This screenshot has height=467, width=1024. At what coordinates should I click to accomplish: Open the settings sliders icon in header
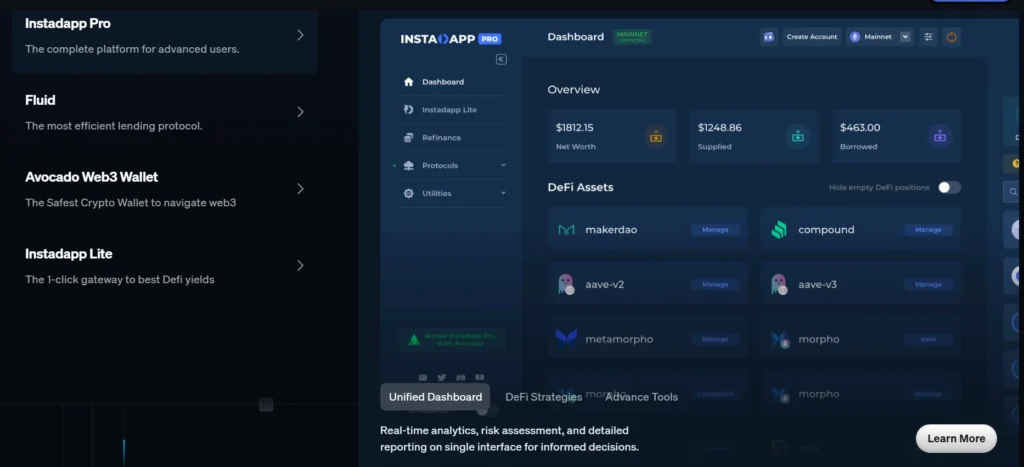pos(929,37)
